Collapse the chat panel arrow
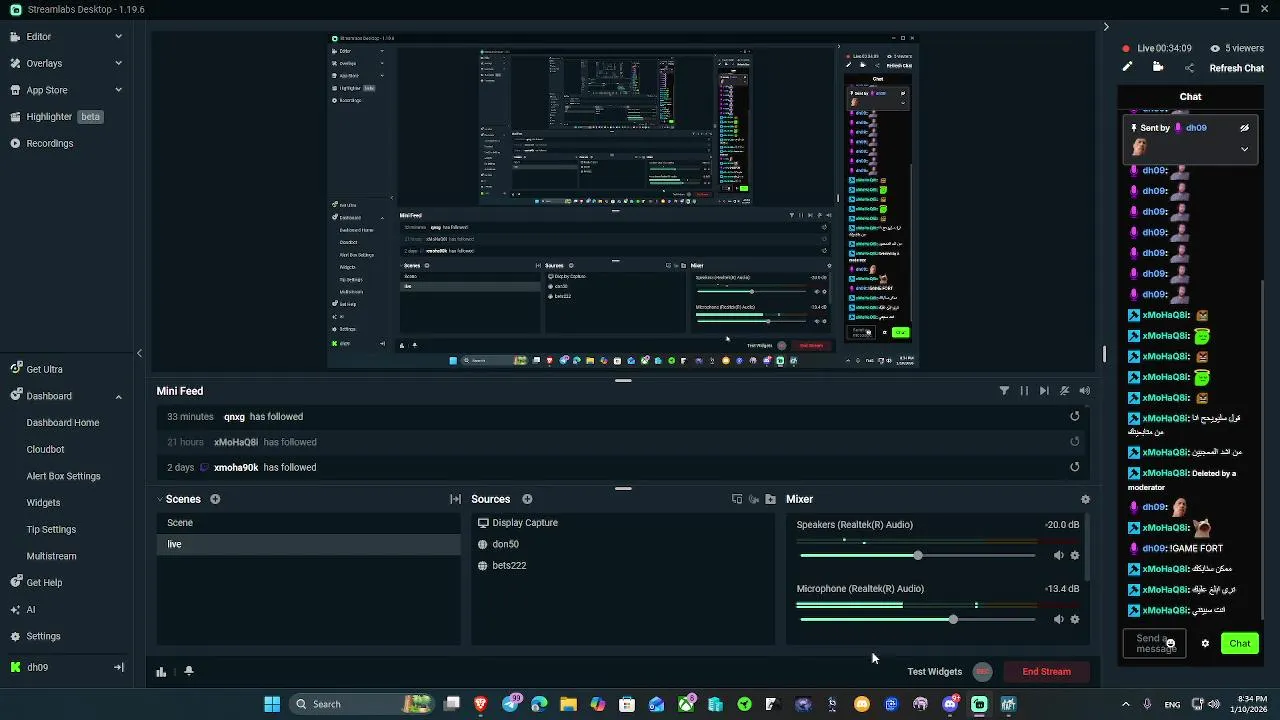1280x720 pixels. click(x=1105, y=27)
